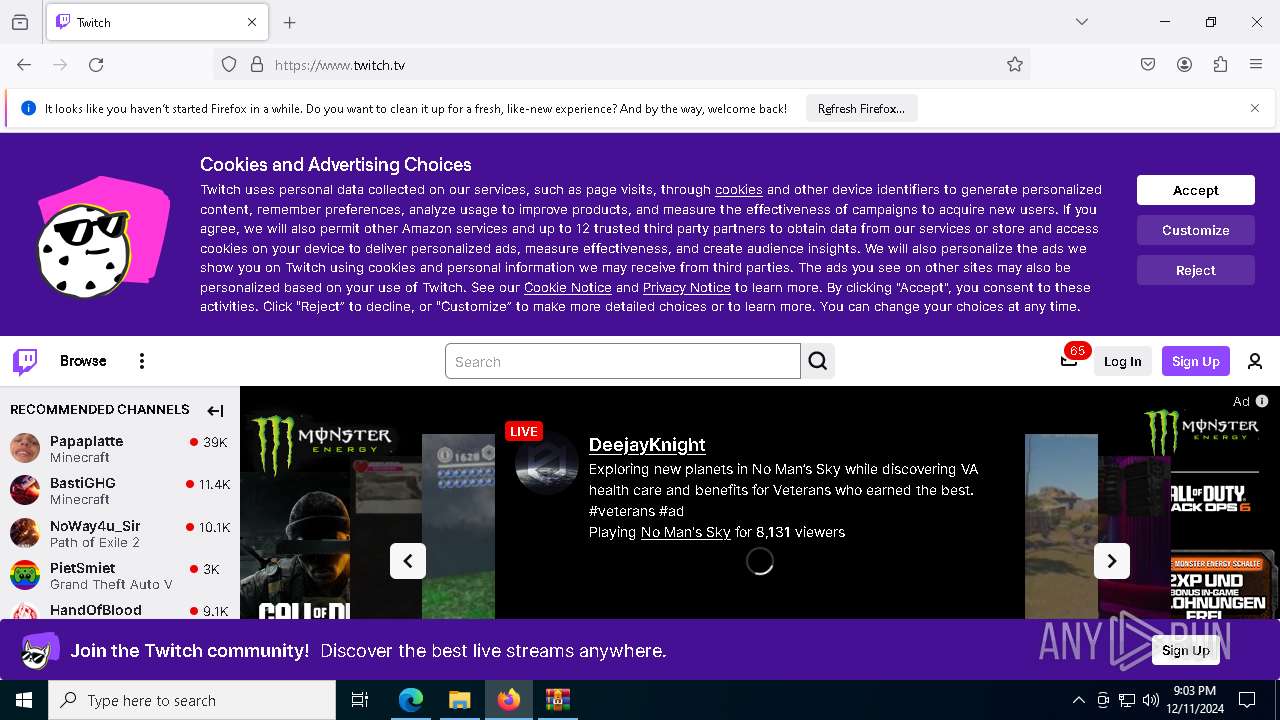Click Minecraft under Papaplatte
Viewport: 1280px width, 720px height.
tap(80, 457)
